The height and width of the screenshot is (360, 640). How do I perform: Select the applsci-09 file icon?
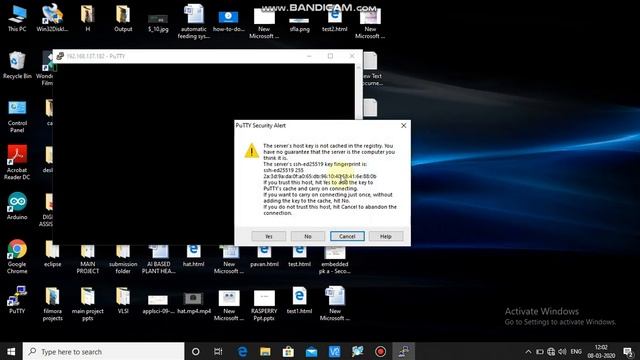tap(158, 304)
